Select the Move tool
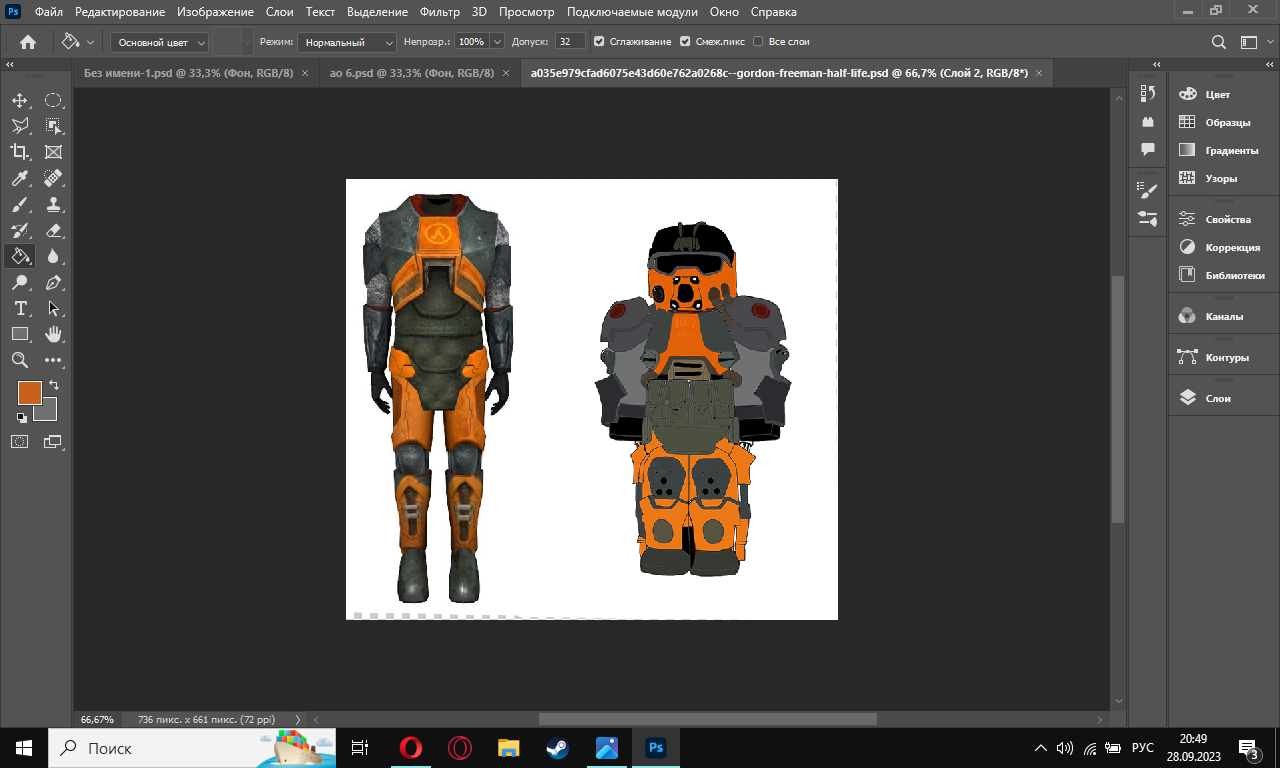Image resolution: width=1280 pixels, height=768 pixels. (20, 100)
